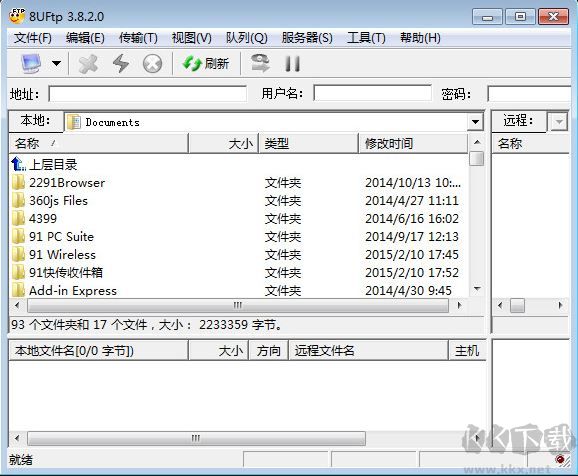Open the 文件(F) menu
The height and width of the screenshot is (476, 578).
(33, 38)
